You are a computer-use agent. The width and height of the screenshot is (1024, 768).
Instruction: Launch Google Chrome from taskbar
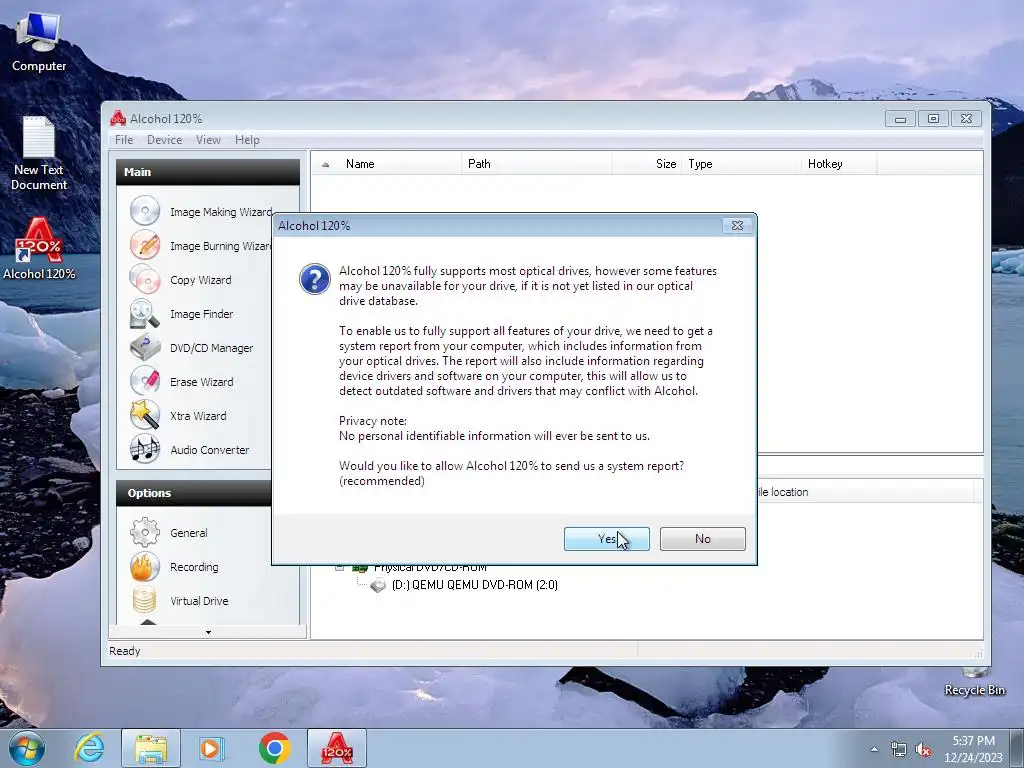[x=274, y=748]
